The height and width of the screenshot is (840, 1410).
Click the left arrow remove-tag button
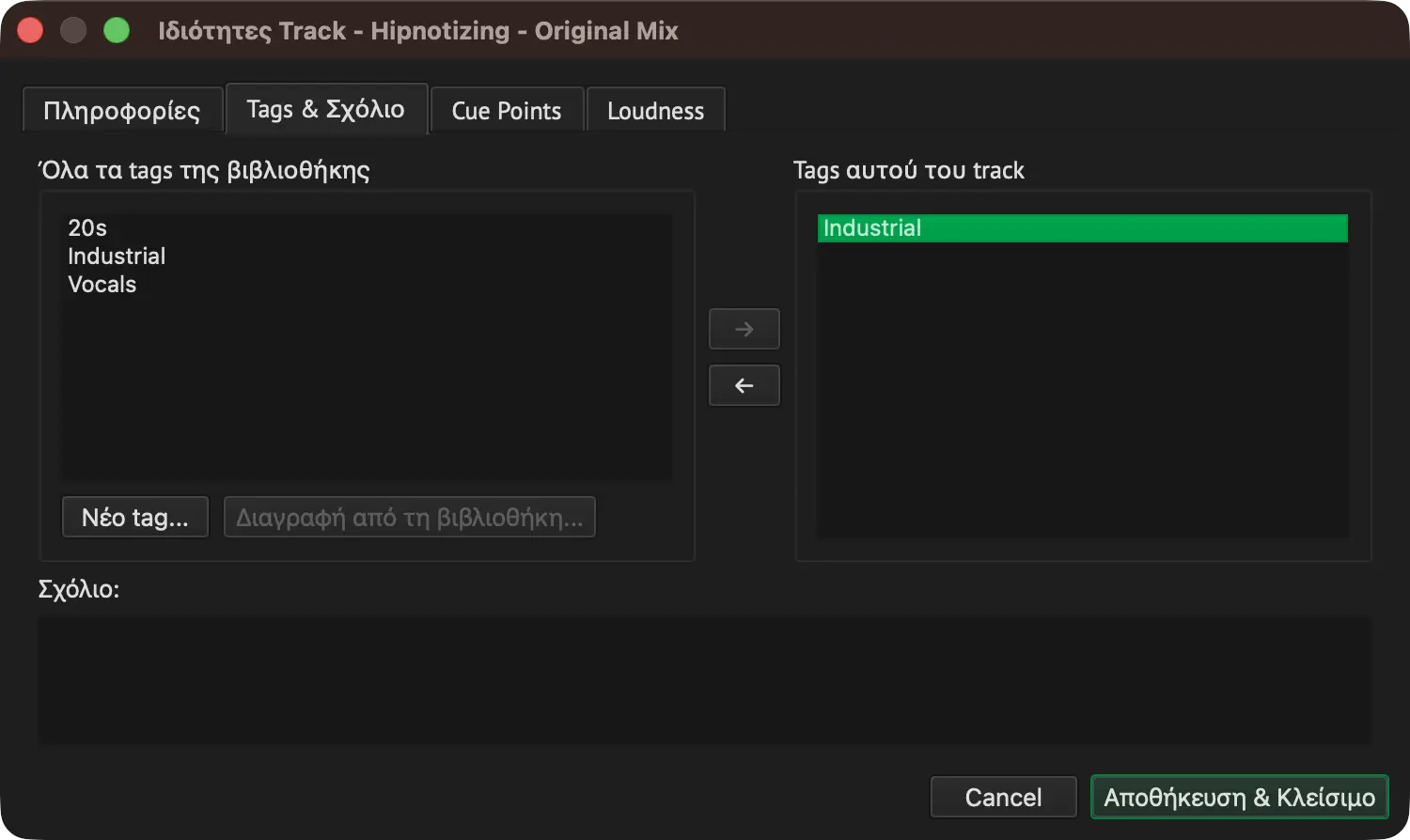tap(744, 385)
